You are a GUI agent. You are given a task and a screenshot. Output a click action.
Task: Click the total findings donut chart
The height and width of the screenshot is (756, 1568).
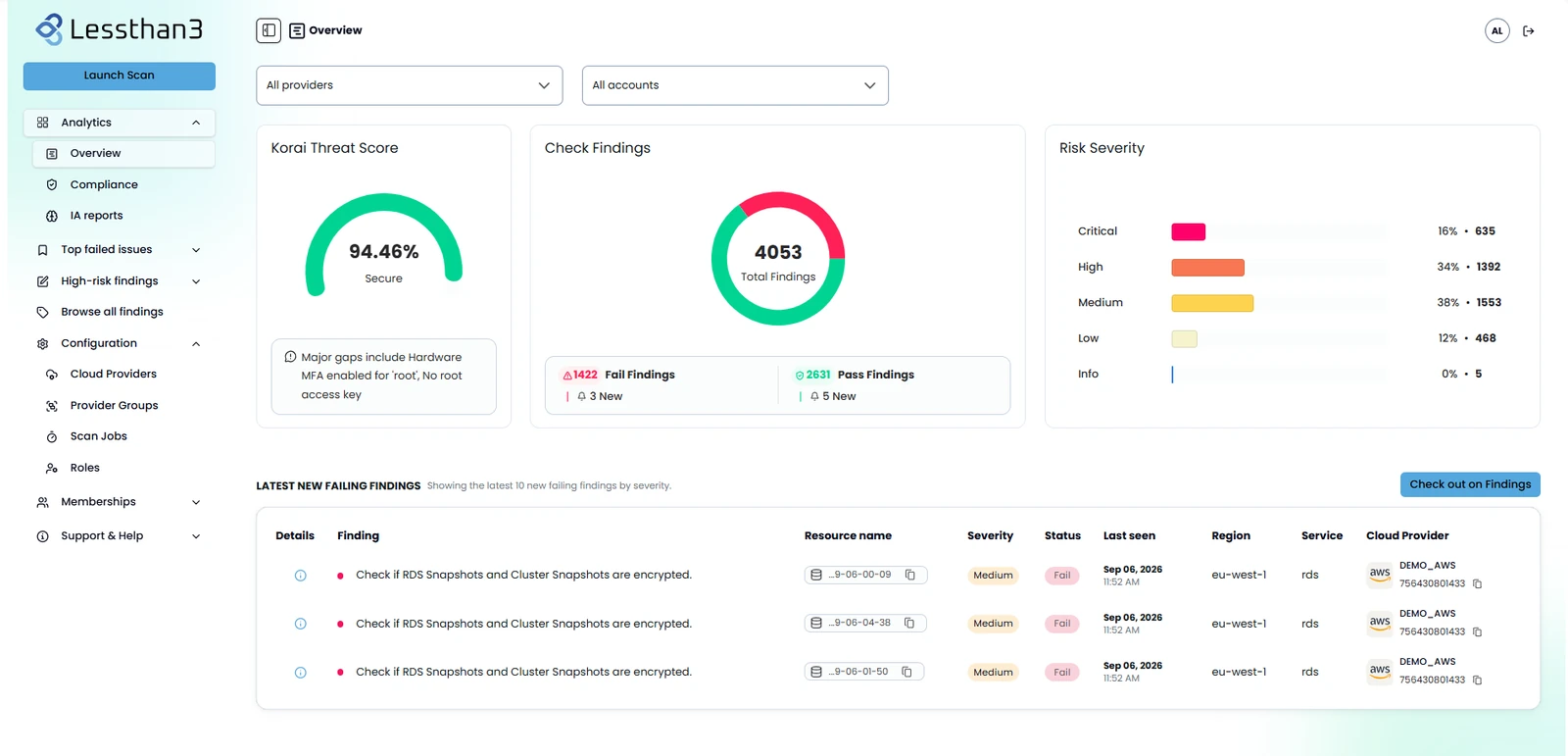click(778, 259)
